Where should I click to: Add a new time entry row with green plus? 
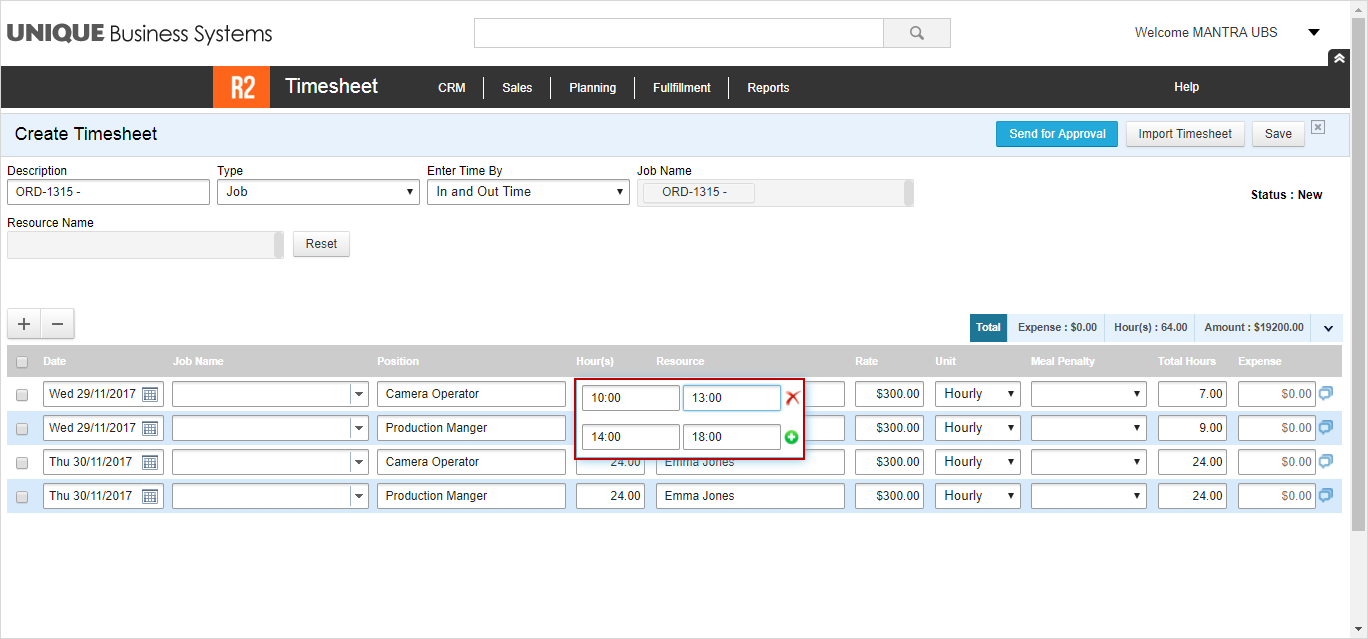click(792, 437)
